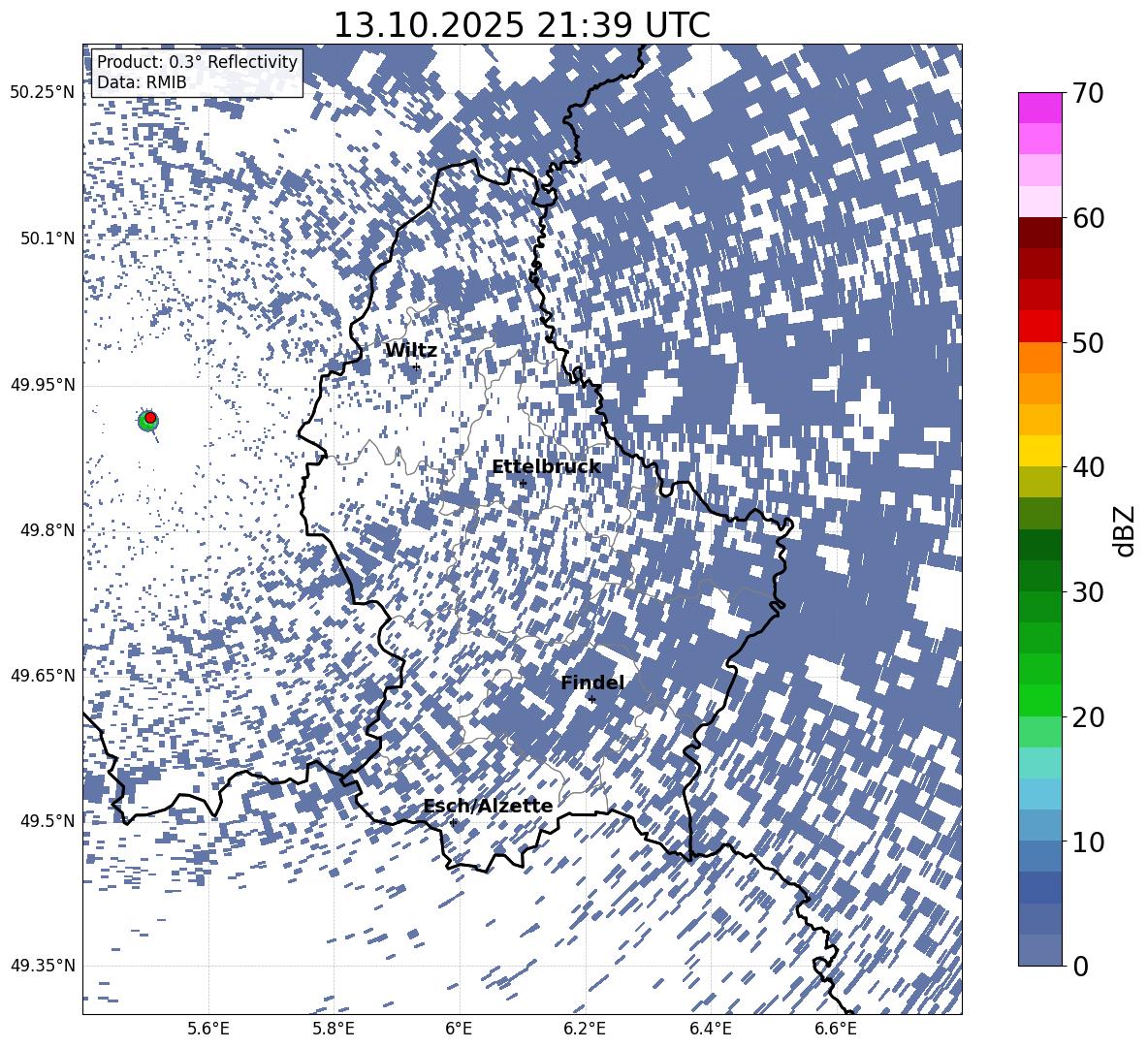Viewport: 1148px width, 1048px height.
Task: Click the yellow colorbar segment above 40
Action: click(1040, 451)
